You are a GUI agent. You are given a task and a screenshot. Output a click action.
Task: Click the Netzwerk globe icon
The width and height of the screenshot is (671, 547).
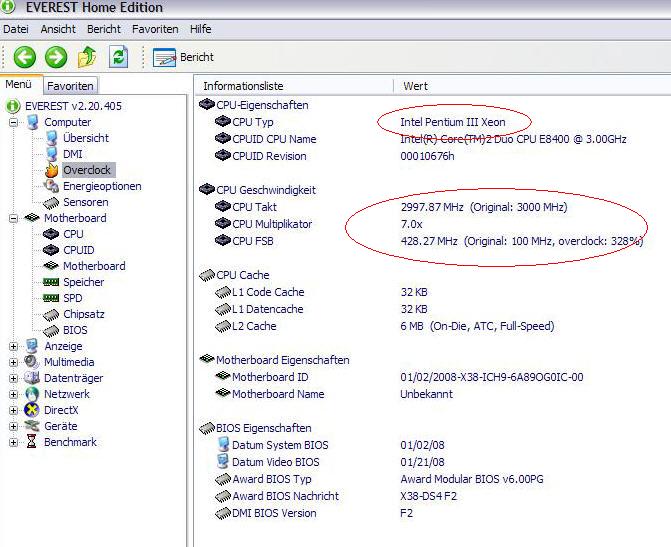pos(32,394)
